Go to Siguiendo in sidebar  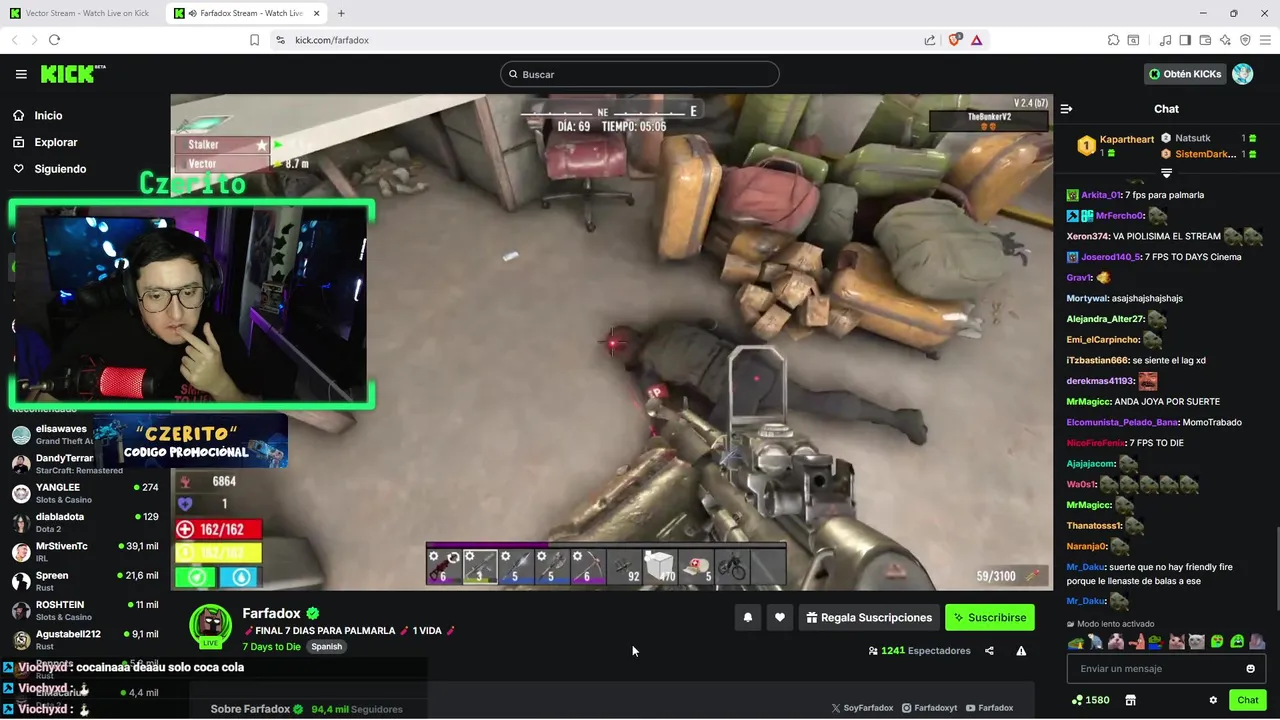point(50,169)
